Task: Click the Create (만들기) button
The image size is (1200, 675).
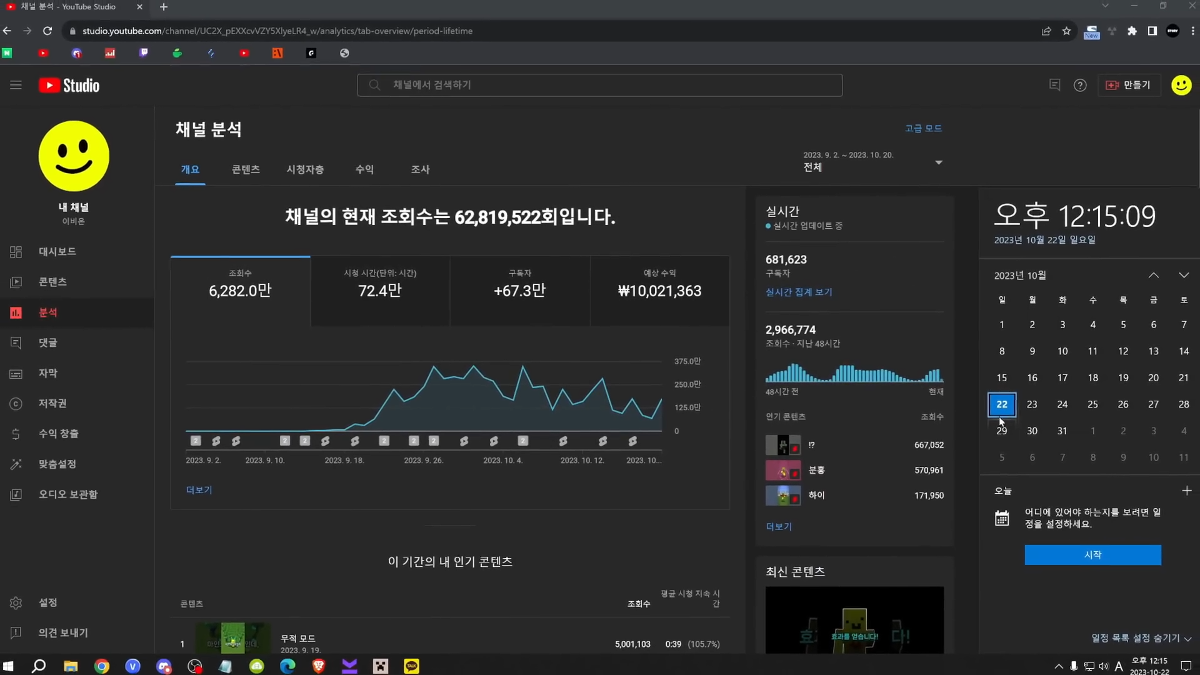Action: point(1128,85)
